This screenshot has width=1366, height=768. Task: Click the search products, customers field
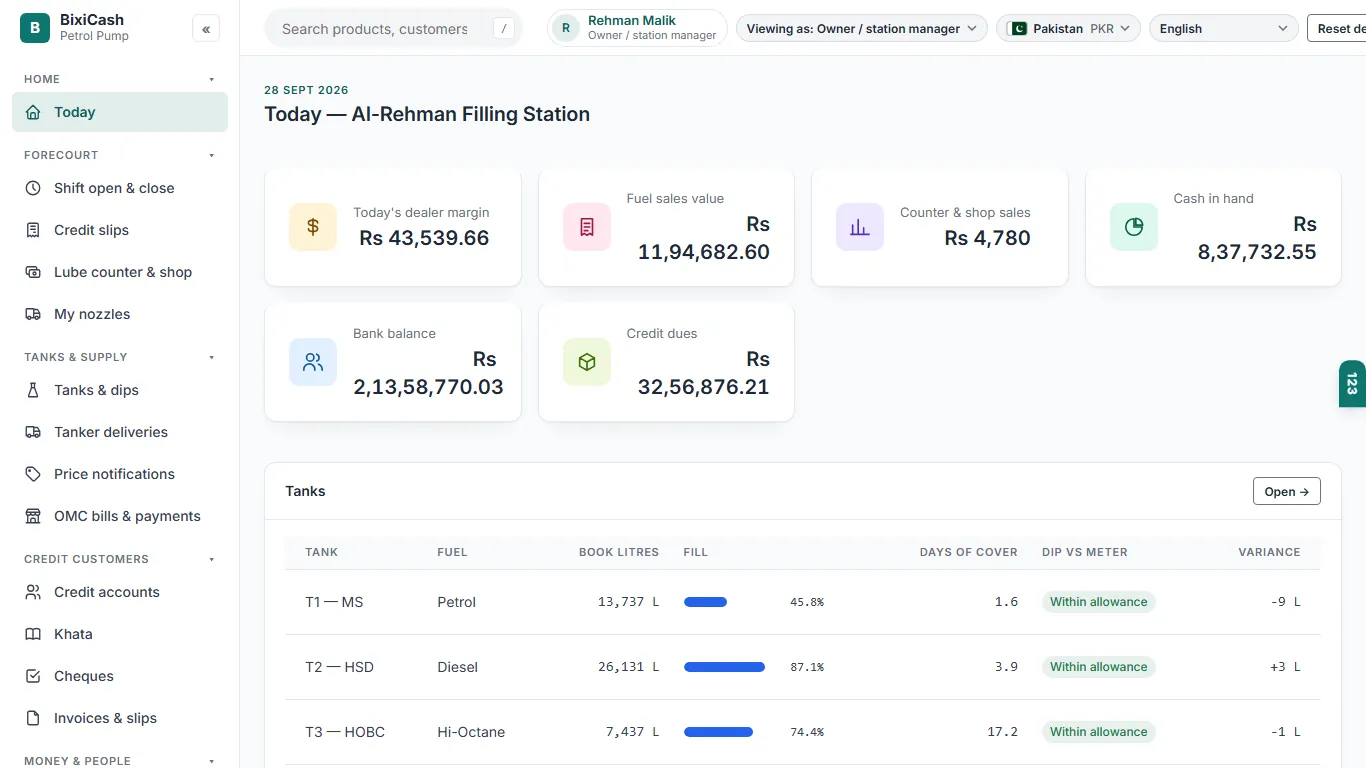pyautogui.click(x=393, y=29)
